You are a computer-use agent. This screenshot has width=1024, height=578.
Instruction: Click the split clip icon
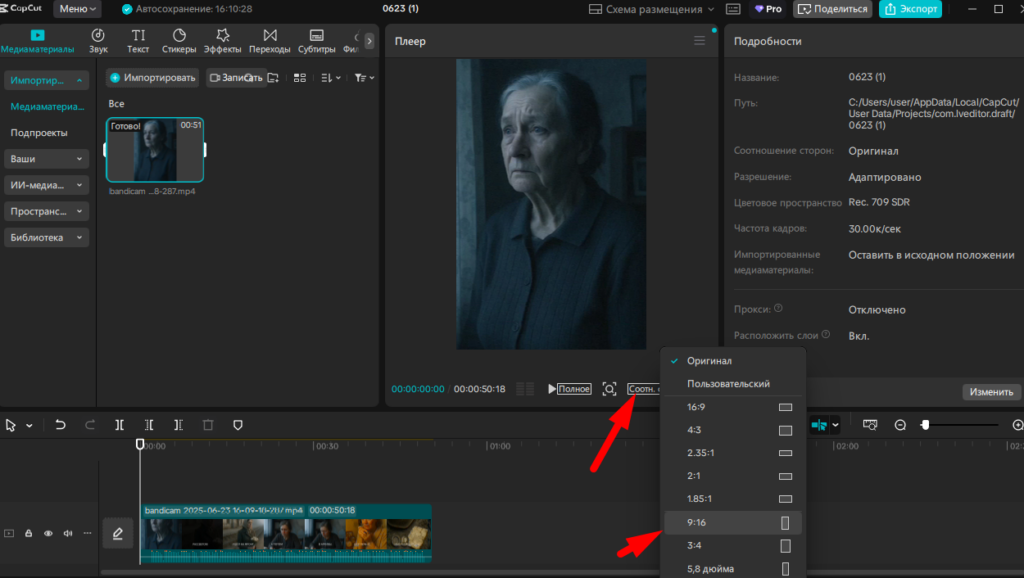pos(120,425)
